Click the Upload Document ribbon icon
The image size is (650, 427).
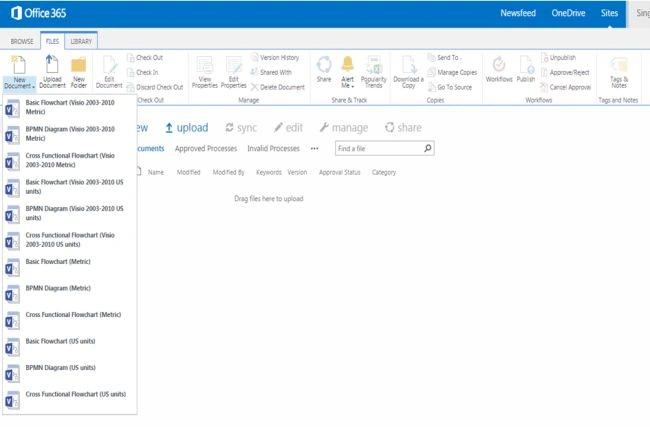click(x=52, y=71)
